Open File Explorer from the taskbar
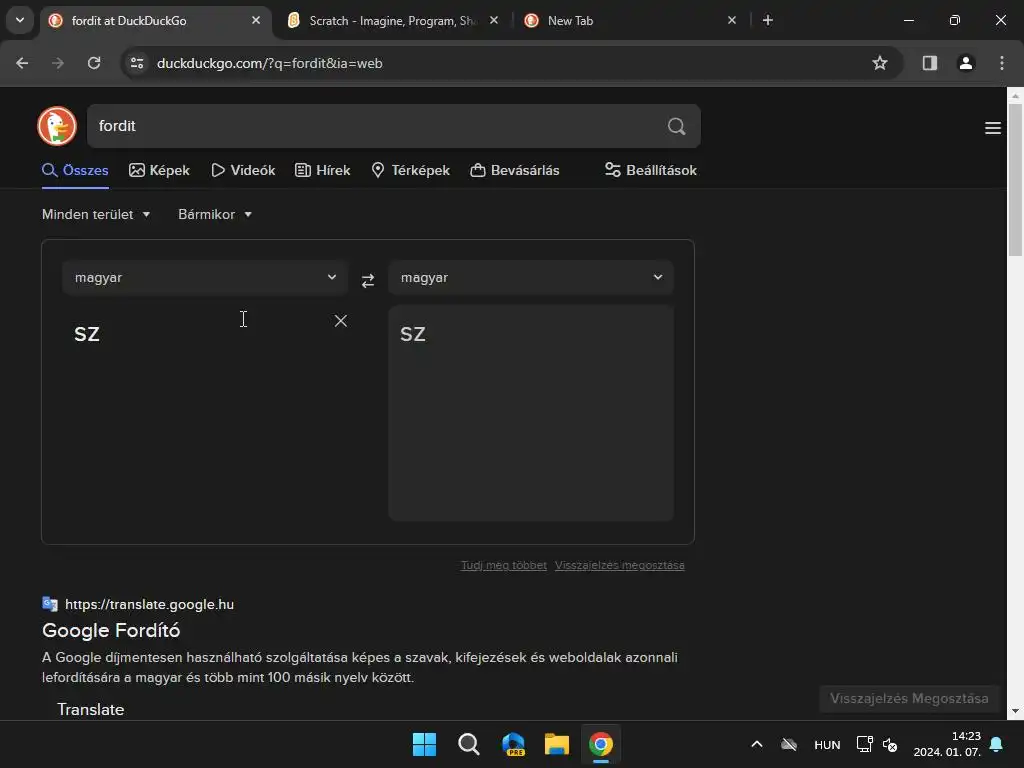This screenshot has width=1024, height=768. coord(557,744)
